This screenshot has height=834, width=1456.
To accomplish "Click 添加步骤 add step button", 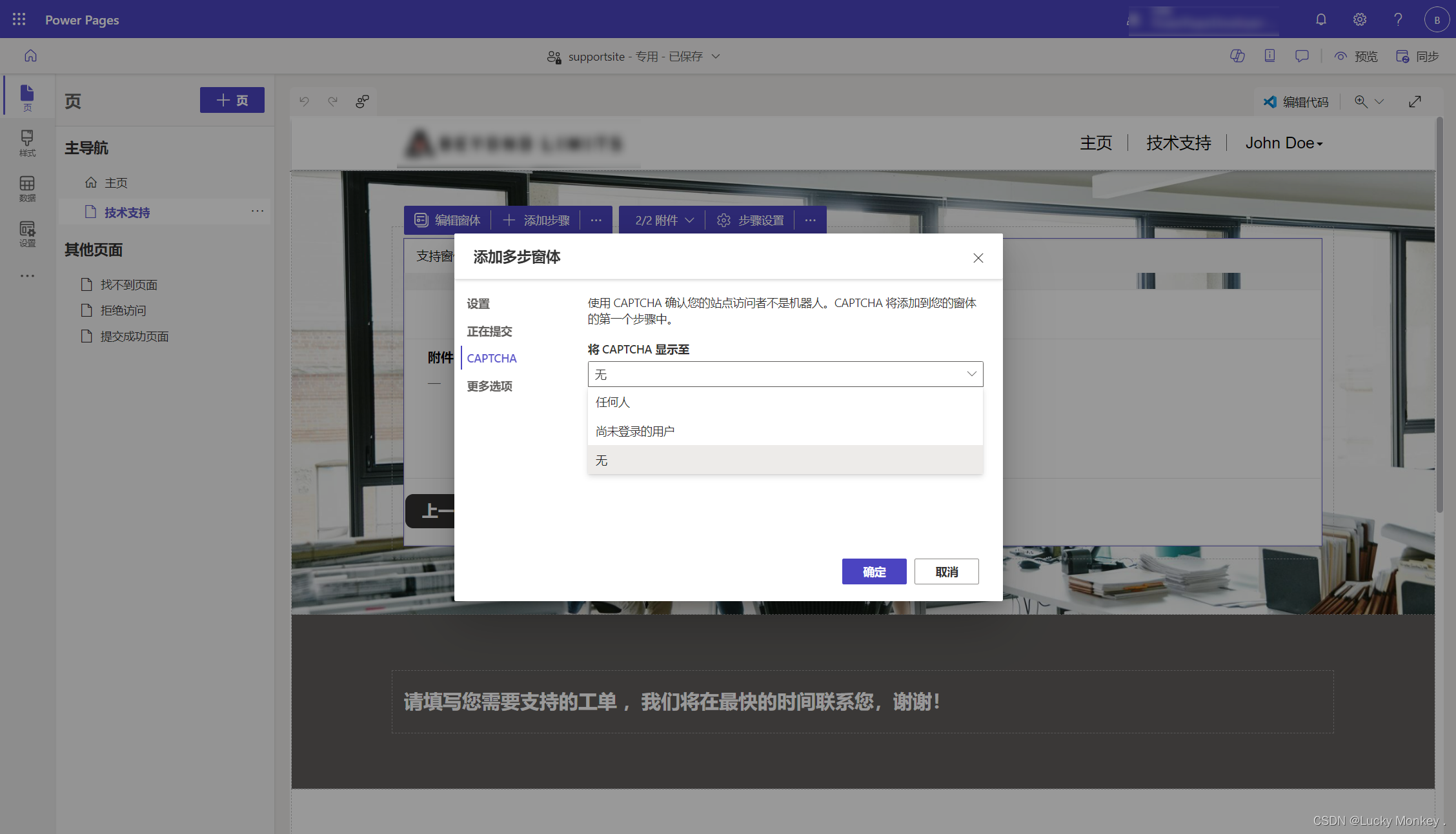I will (x=536, y=220).
